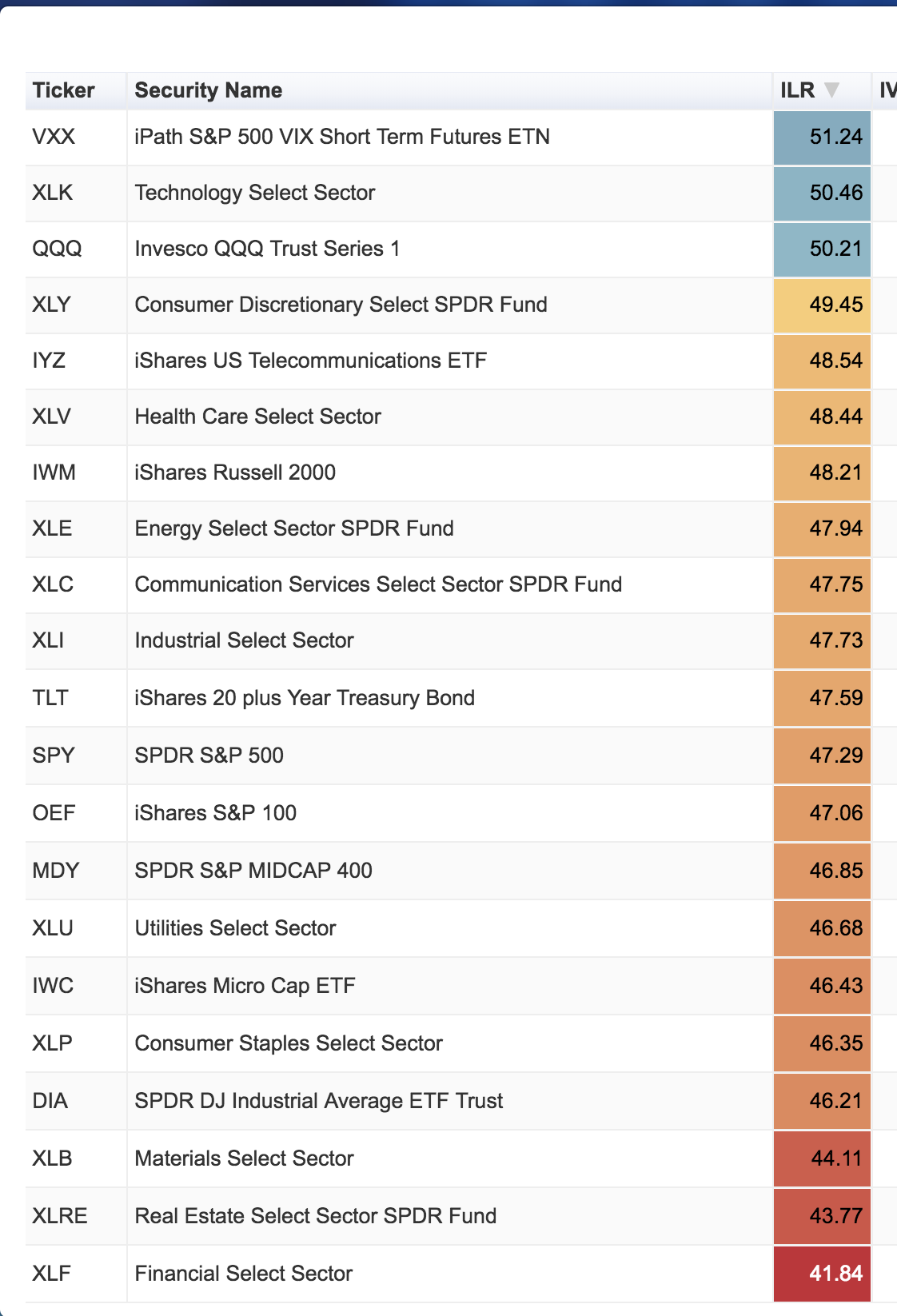Click Health Care Select Sector name
This screenshot has height=1316, width=897.
pyautogui.click(x=258, y=417)
